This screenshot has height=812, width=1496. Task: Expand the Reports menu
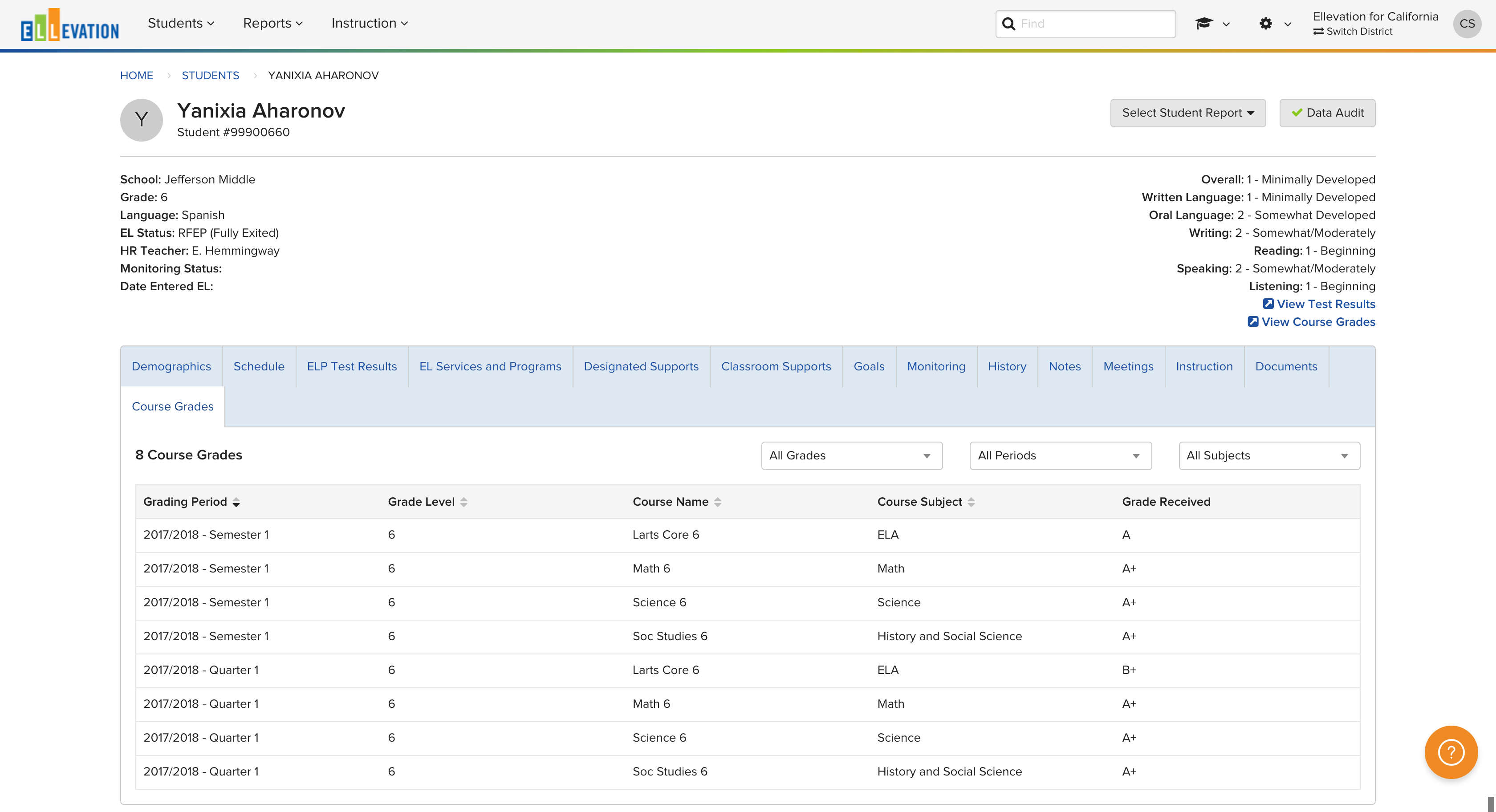coord(273,23)
